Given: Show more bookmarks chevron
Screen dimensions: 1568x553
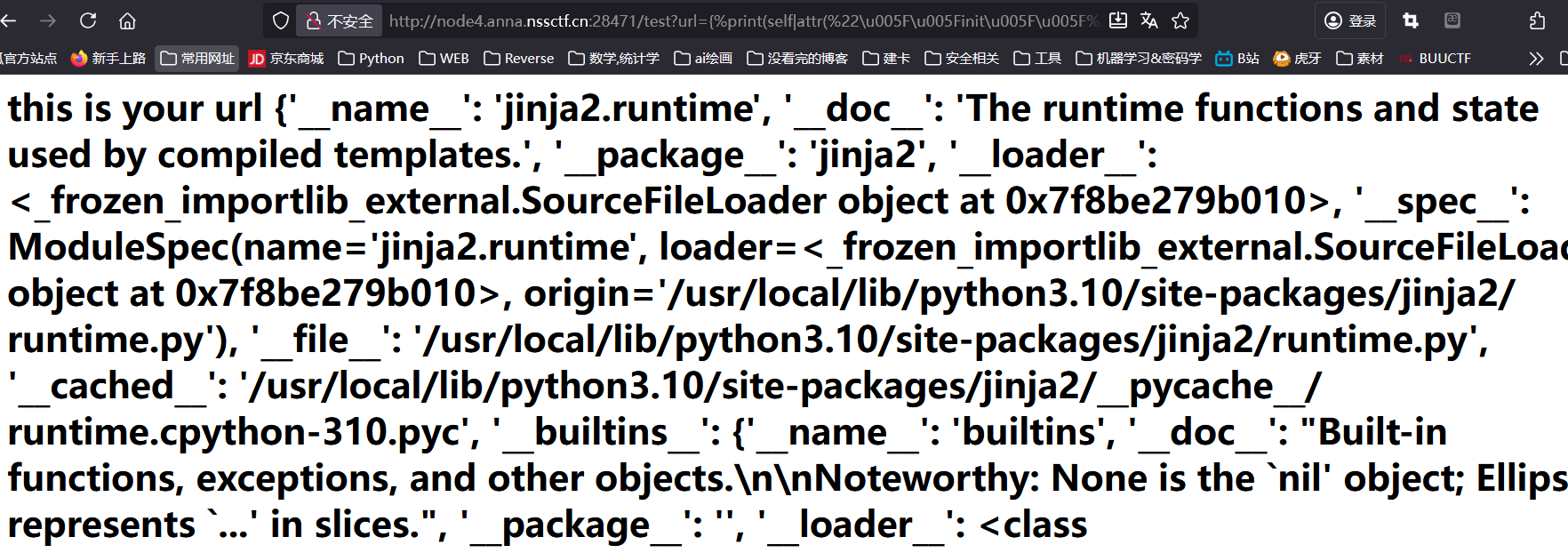Looking at the screenshot, I should pyautogui.click(x=1536, y=58).
